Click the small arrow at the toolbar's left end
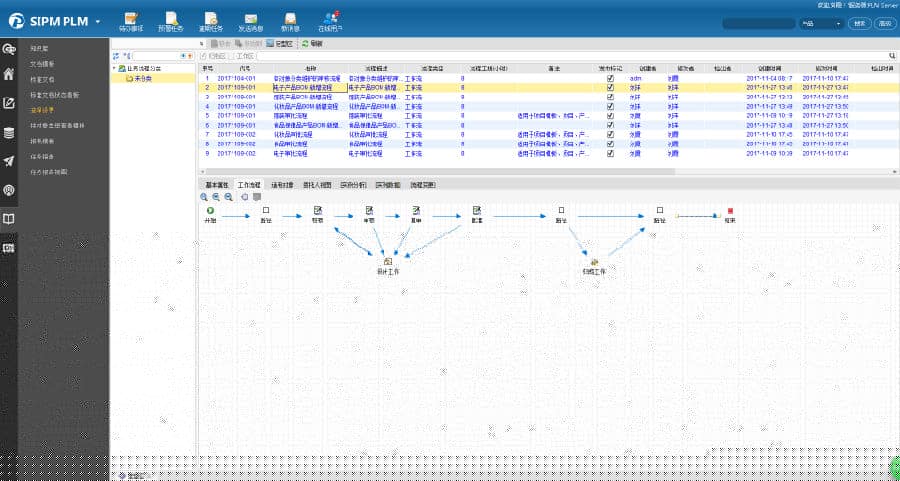Image resolution: width=900 pixels, height=481 pixels. click(201, 44)
